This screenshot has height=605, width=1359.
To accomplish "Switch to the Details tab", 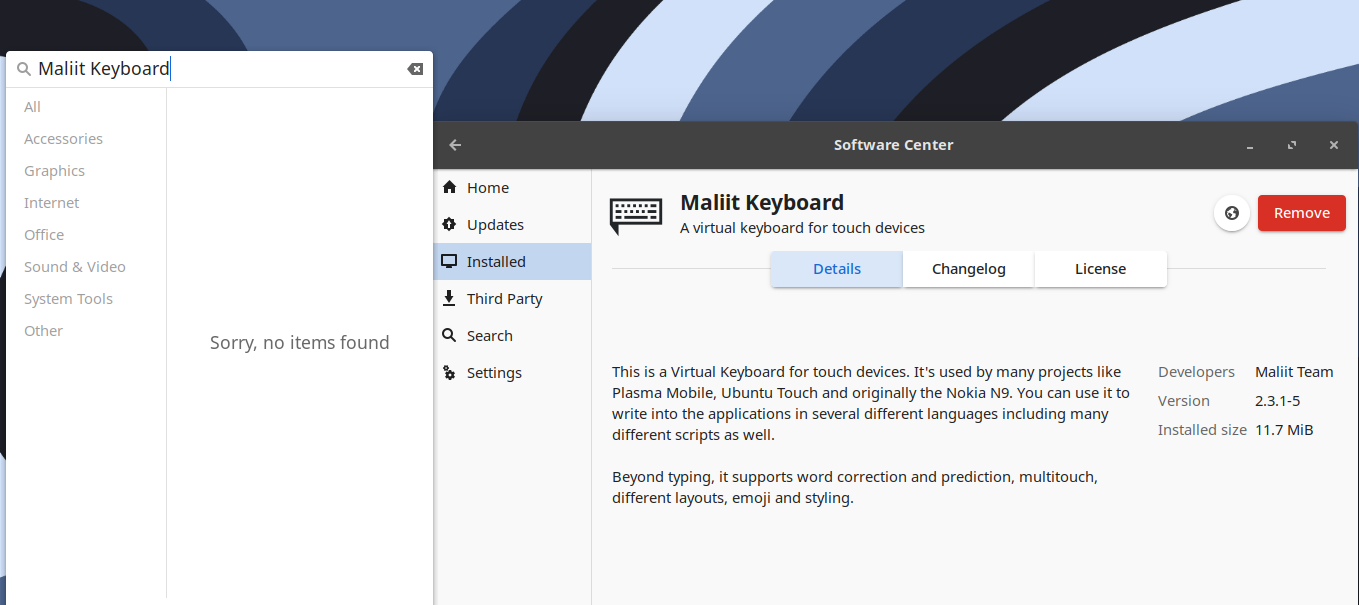I will (837, 269).
